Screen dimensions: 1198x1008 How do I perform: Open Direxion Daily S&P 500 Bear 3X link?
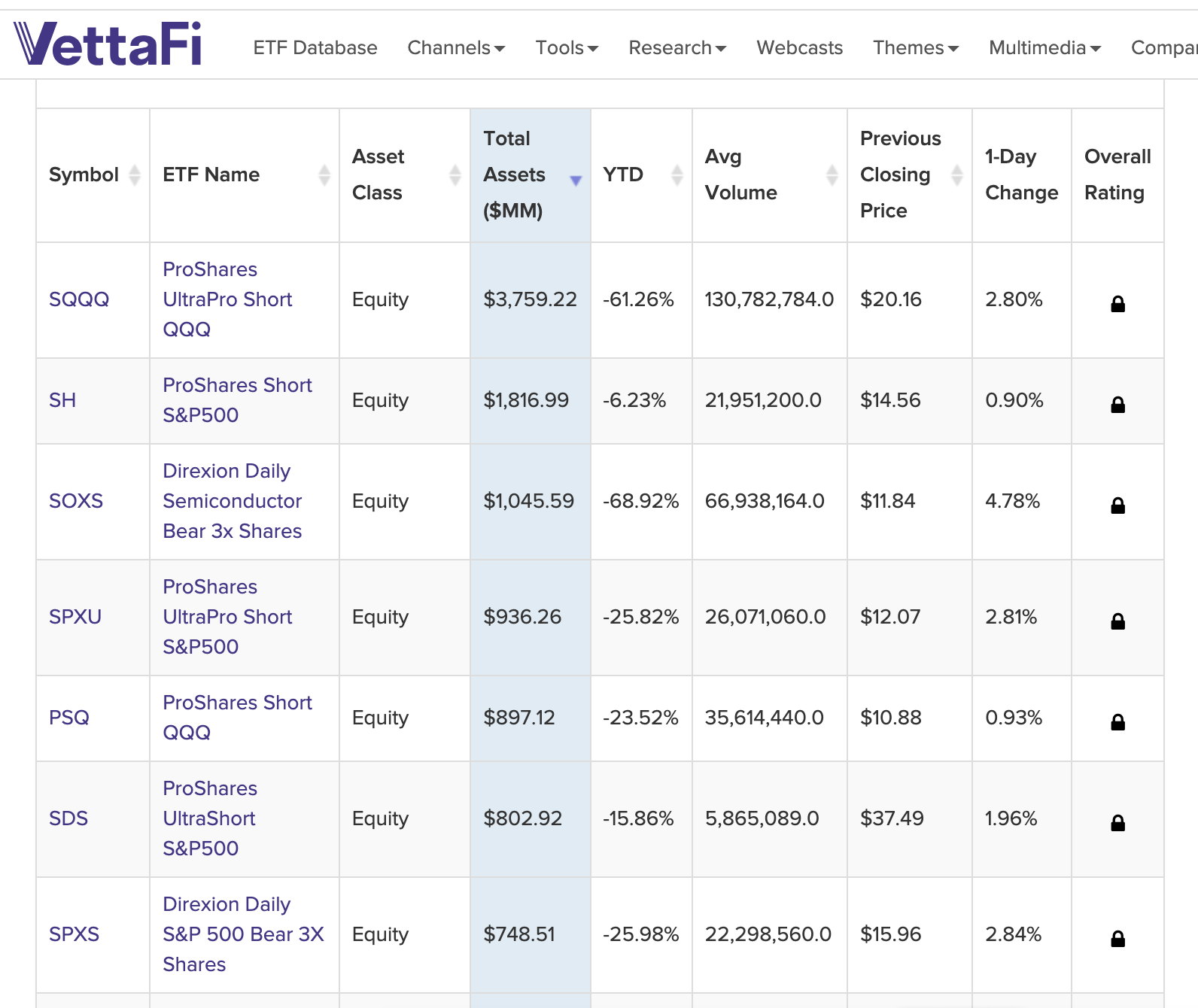tap(243, 934)
